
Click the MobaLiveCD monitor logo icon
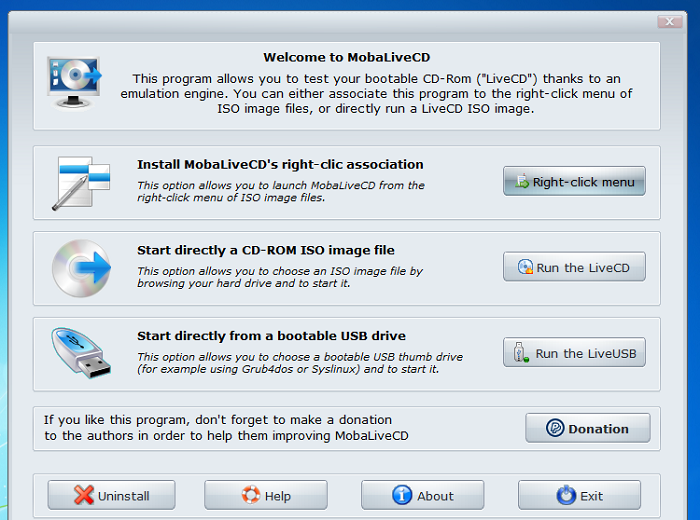[x=75, y=82]
